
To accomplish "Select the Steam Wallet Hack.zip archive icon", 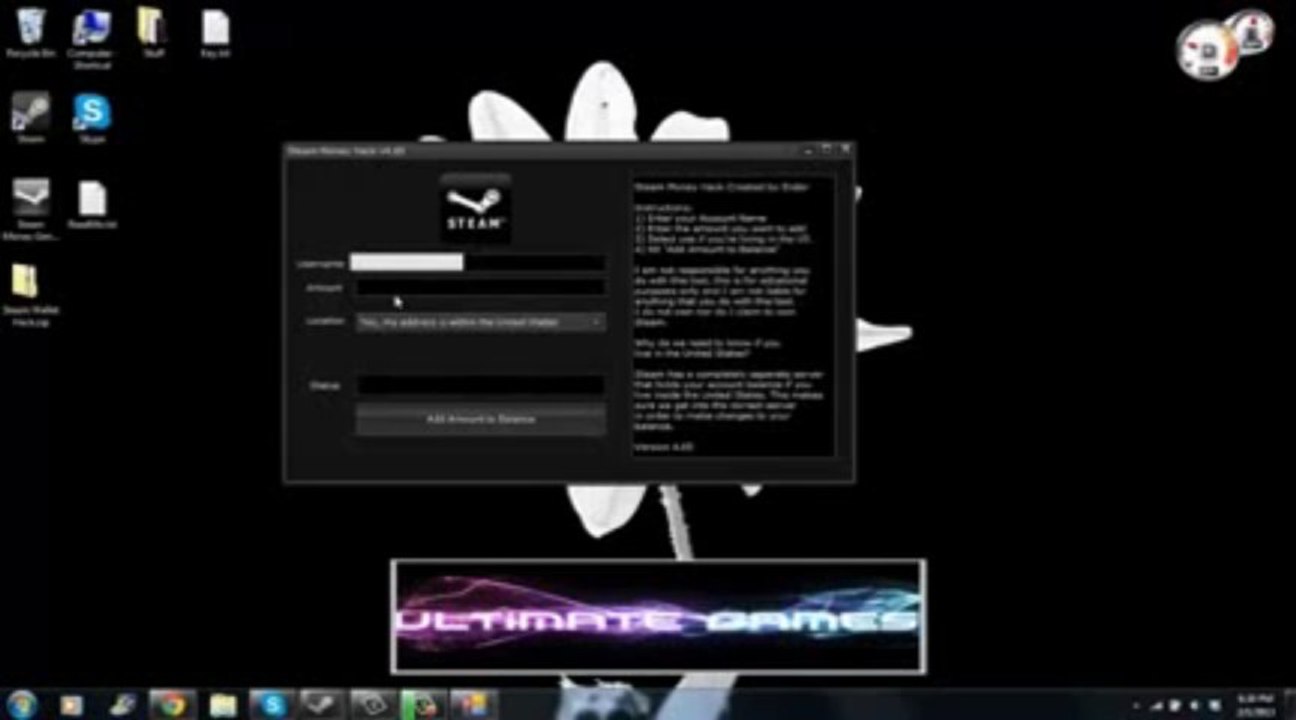I will 30,295.
